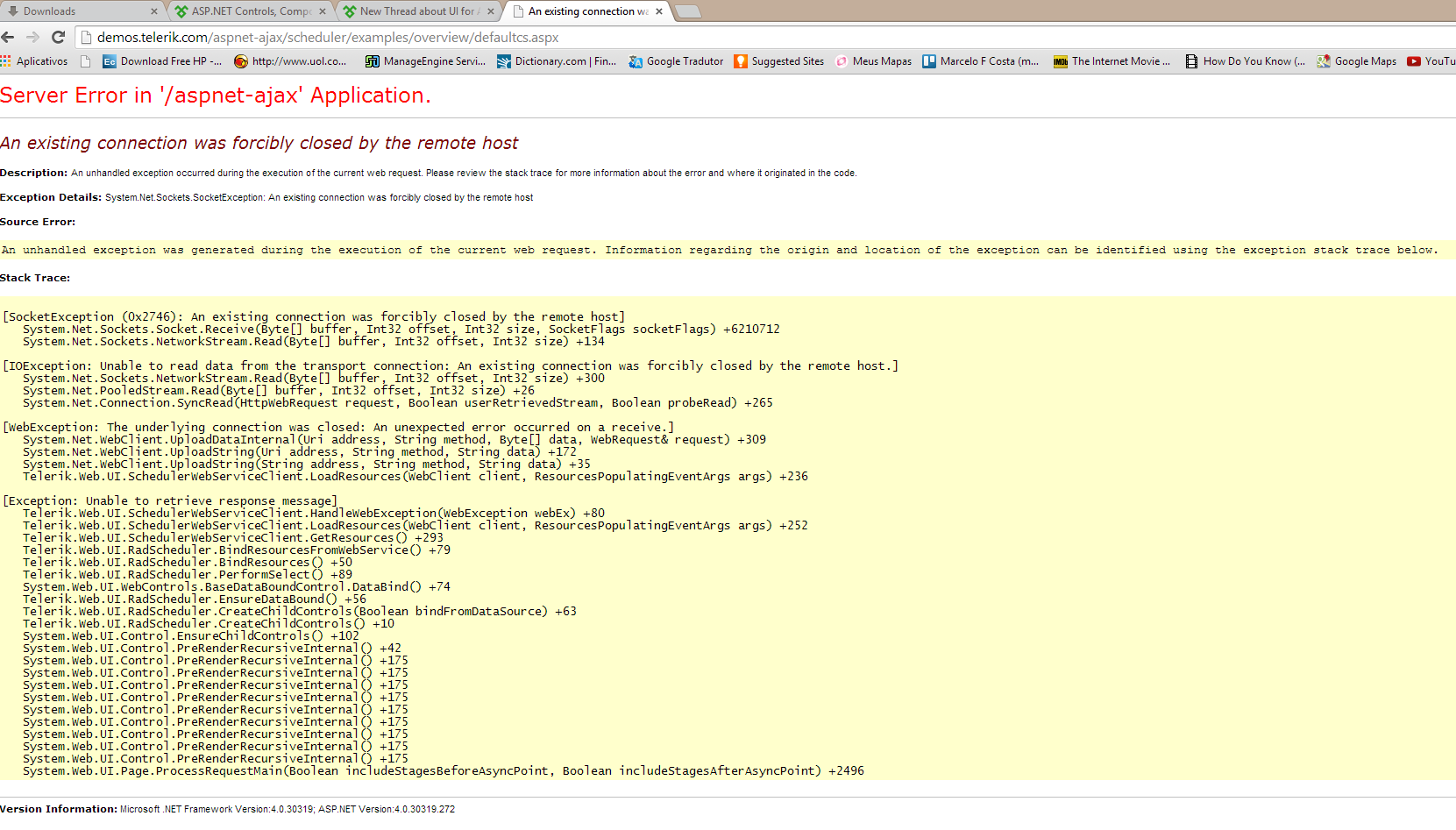Reload the page with the refresh icon
Screen dimensions: 1456x830
[59, 37]
